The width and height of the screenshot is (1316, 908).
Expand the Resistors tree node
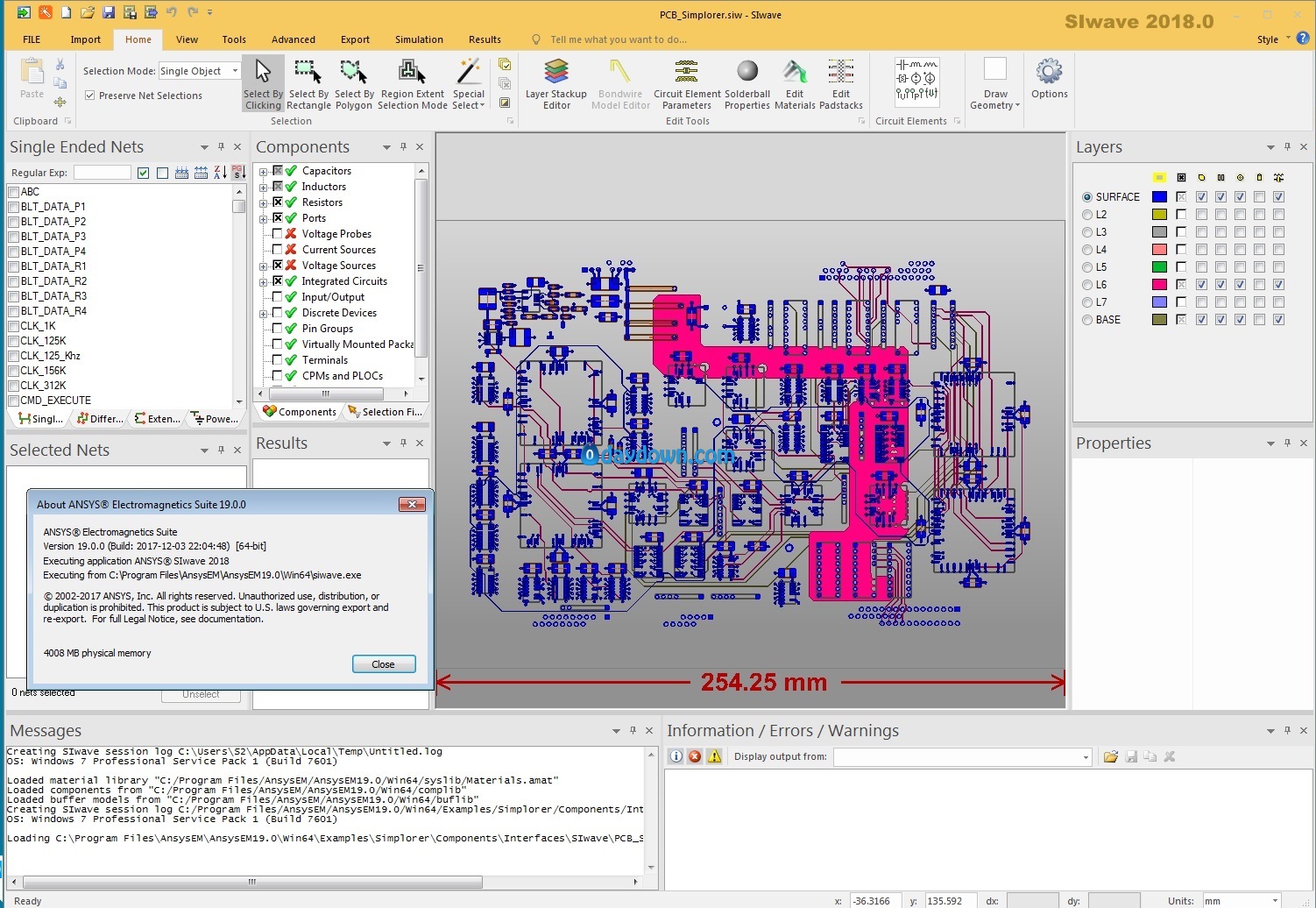[263, 203]
